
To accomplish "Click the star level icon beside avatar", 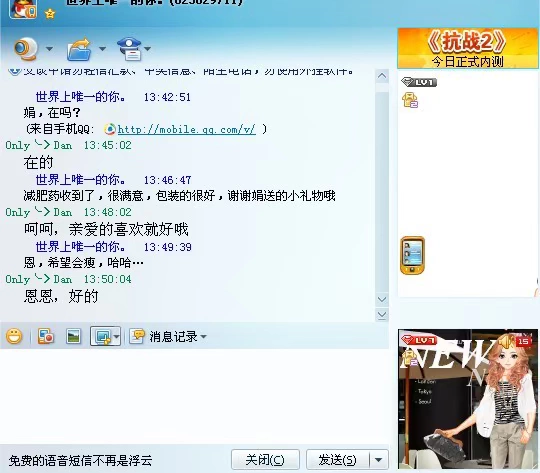I will pos(50,14).
